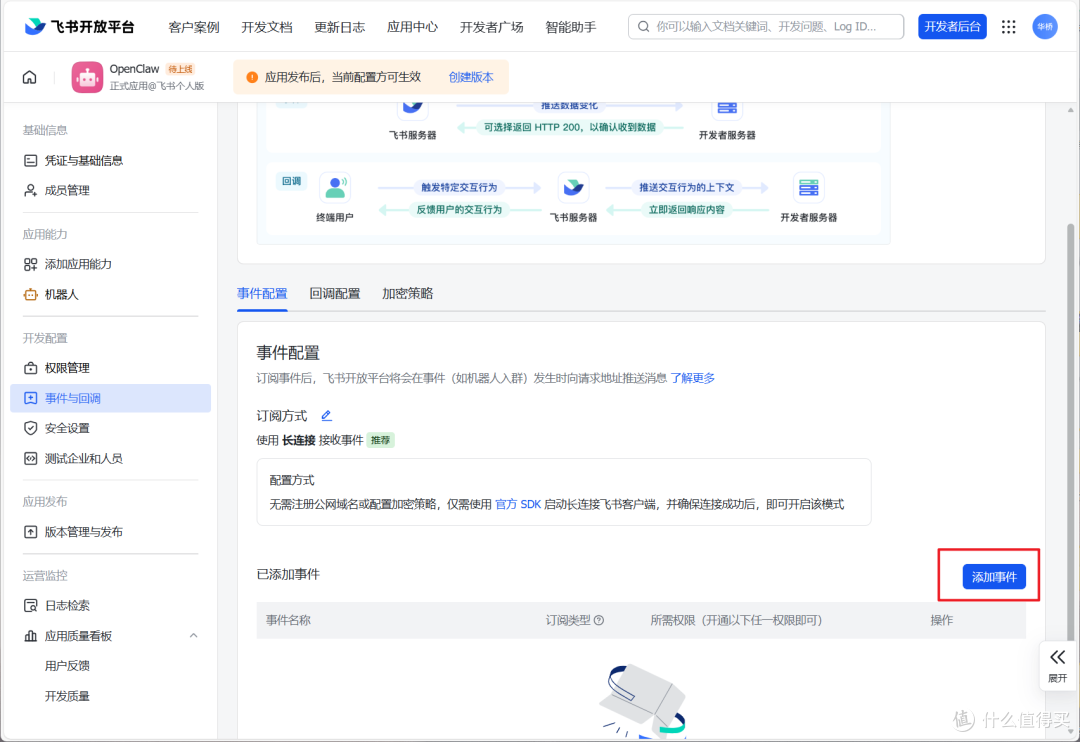Click the double-chevron 展开 panel icon
The height and width of the screenshot is (742, 1080).
pos(1057,657)
